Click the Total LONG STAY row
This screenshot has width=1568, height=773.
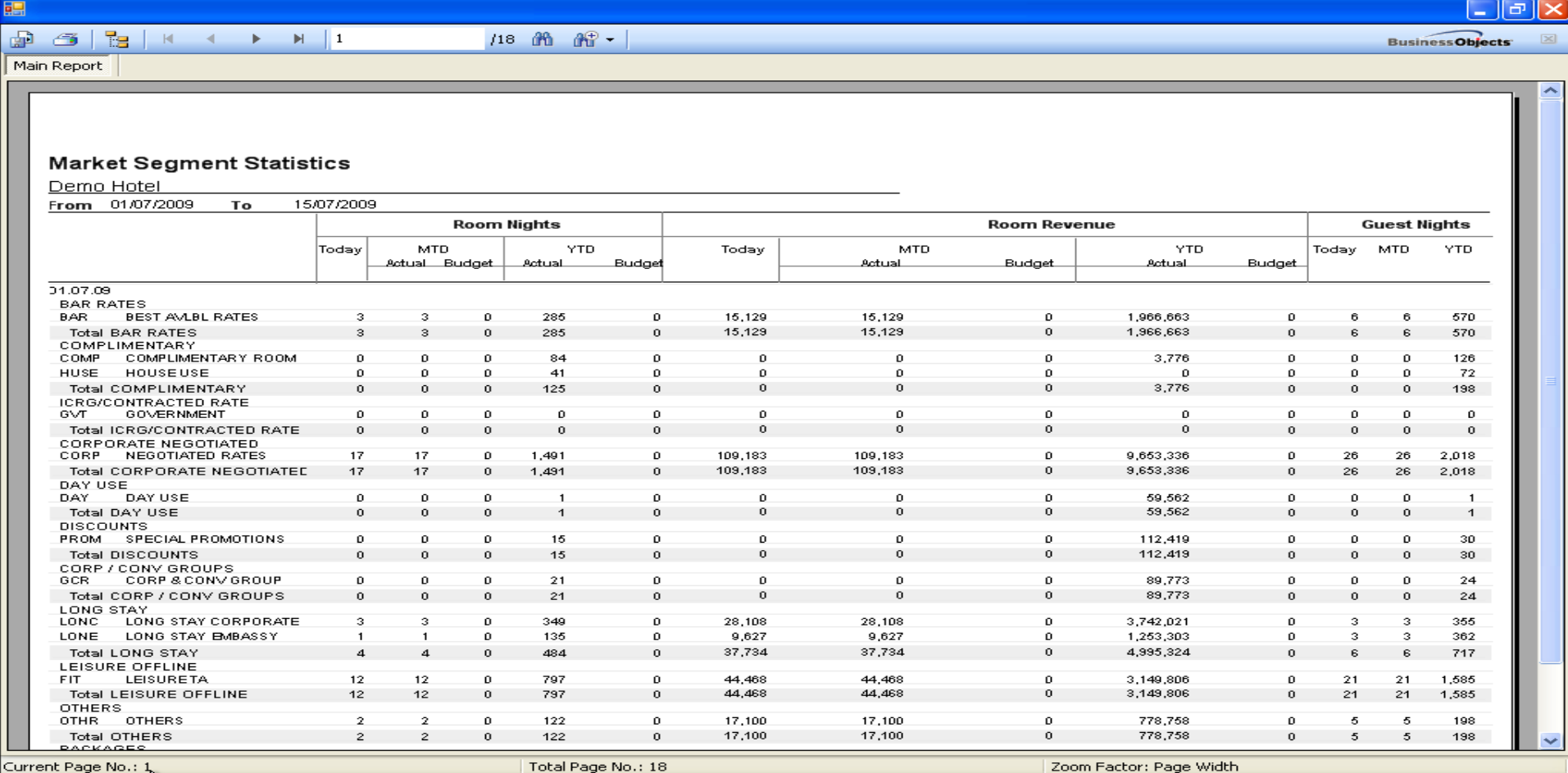[770, 653]
